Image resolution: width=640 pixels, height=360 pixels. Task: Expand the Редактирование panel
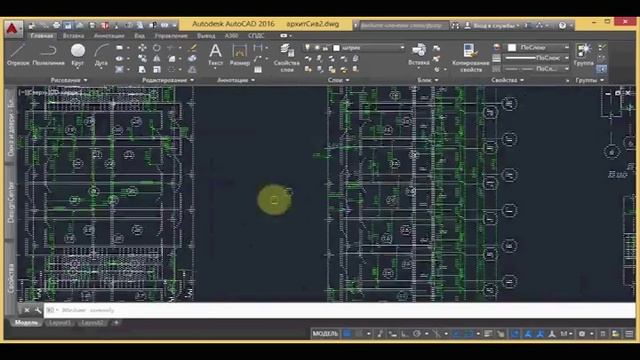click(x=168, y=80)
